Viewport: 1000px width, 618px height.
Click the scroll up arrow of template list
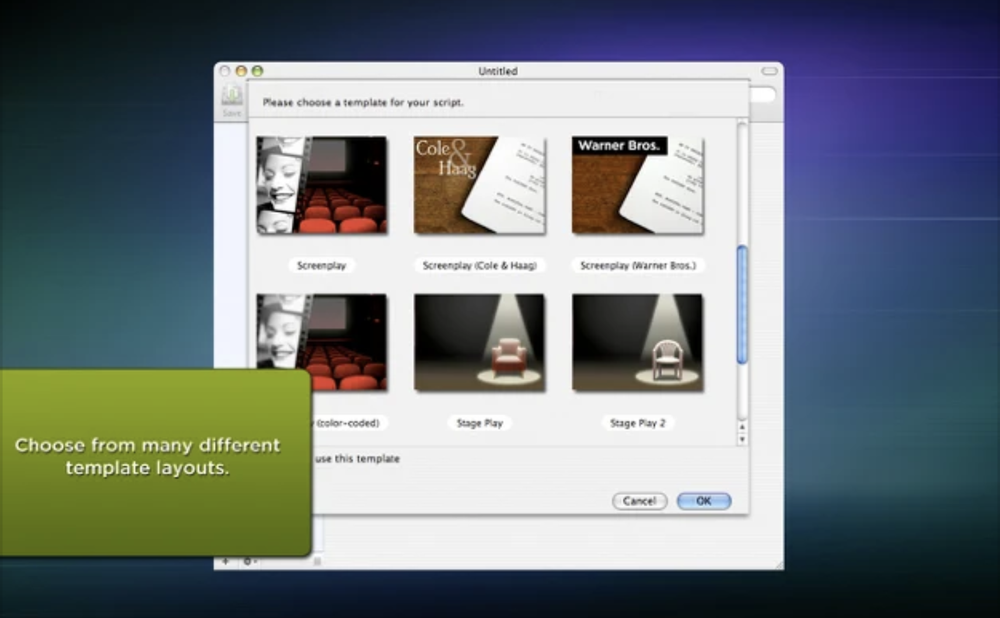click(742, 427)
